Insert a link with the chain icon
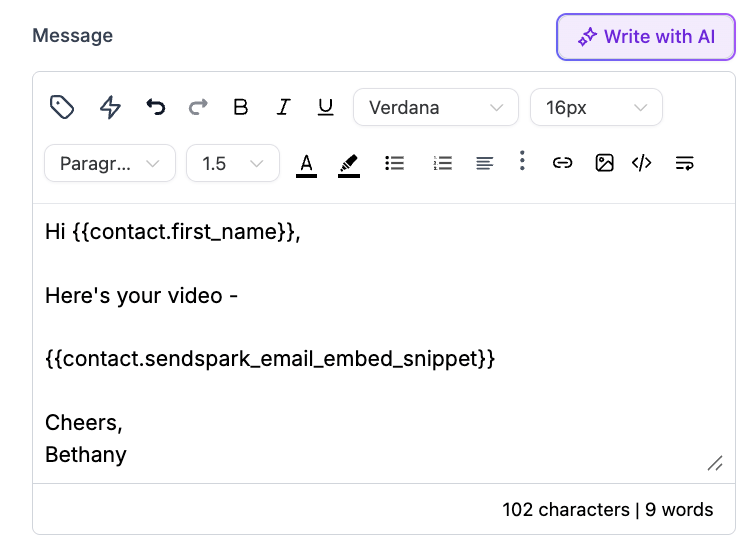 click(x=562, y=163)
